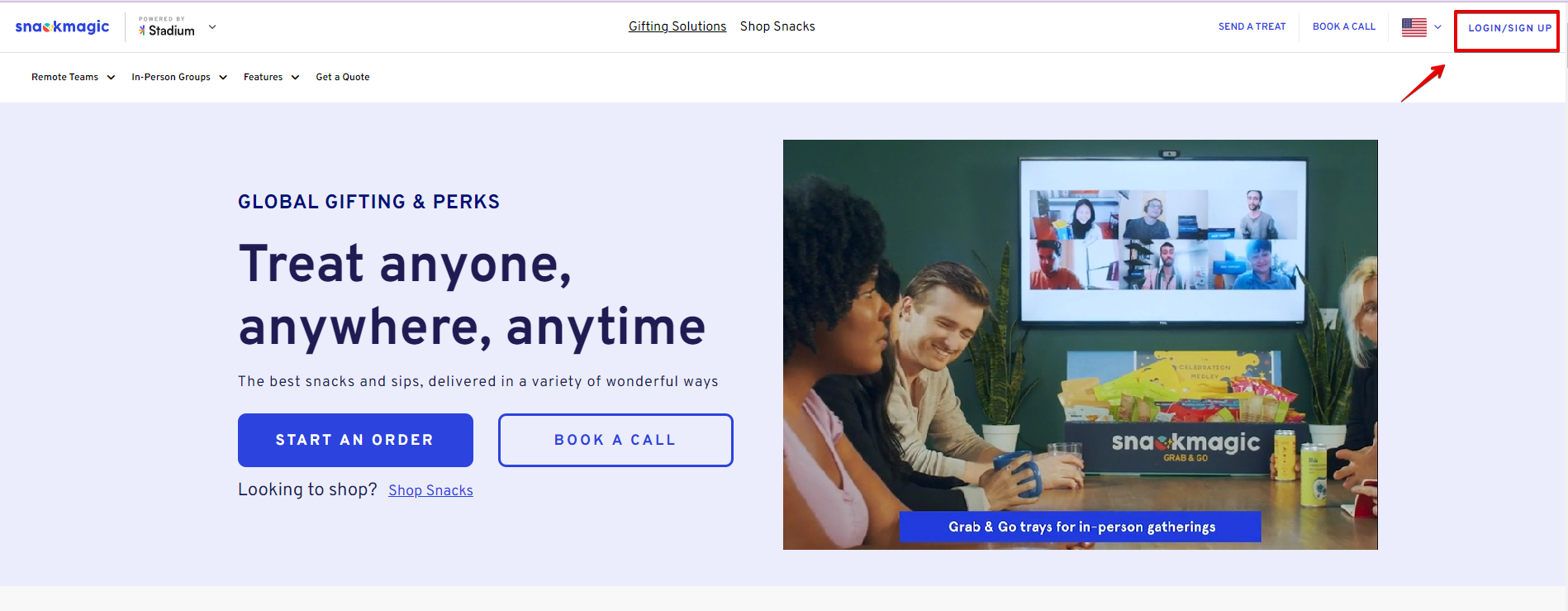Open the Login/Sign Up button
1568x611 pixels.
click(x=1509, y=28)
